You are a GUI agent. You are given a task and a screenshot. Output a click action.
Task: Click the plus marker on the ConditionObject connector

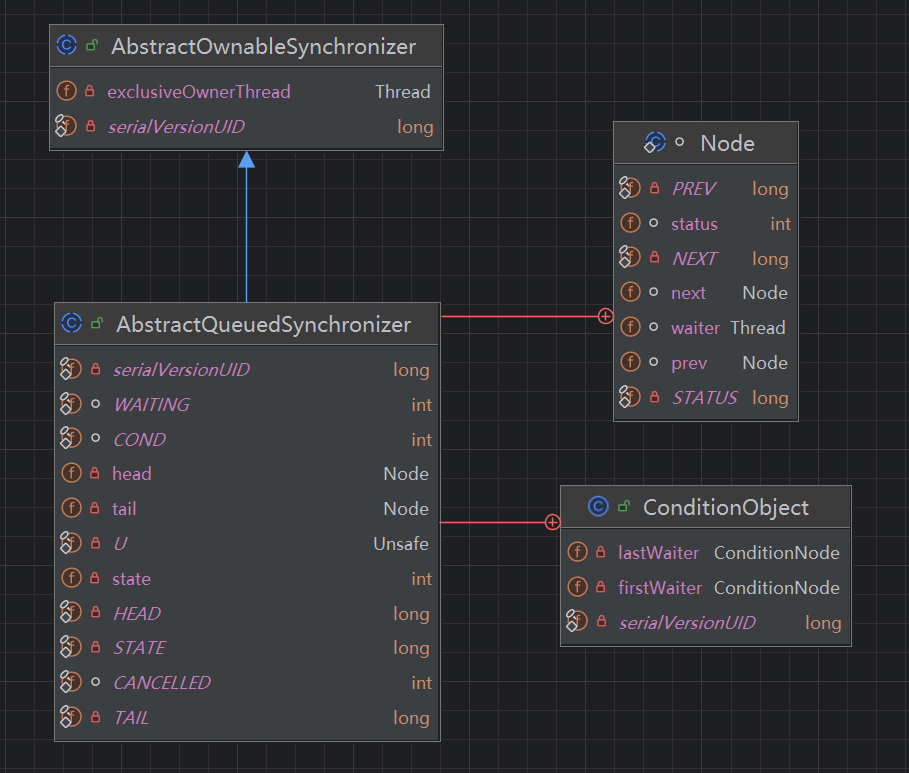point(552,522)
